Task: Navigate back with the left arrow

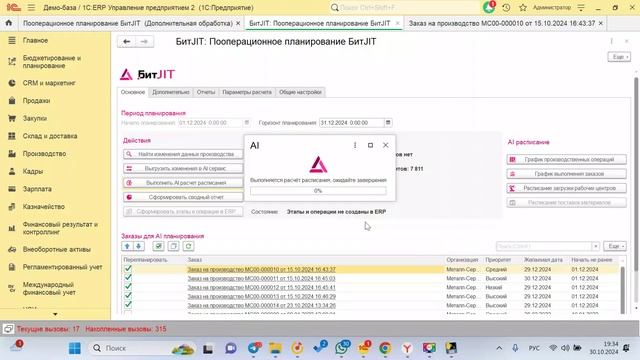Action: [x=127, y=41]
